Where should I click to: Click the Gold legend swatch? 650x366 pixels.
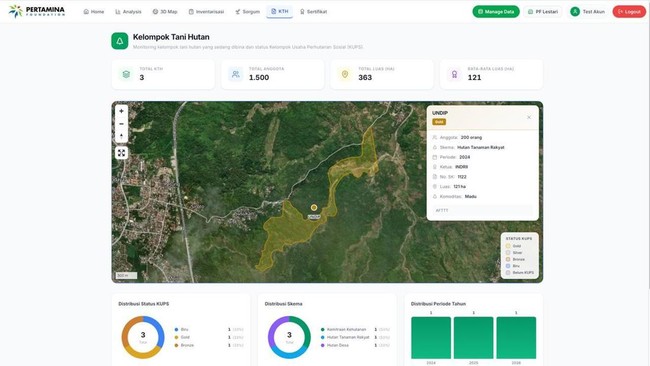pos(508,246)
